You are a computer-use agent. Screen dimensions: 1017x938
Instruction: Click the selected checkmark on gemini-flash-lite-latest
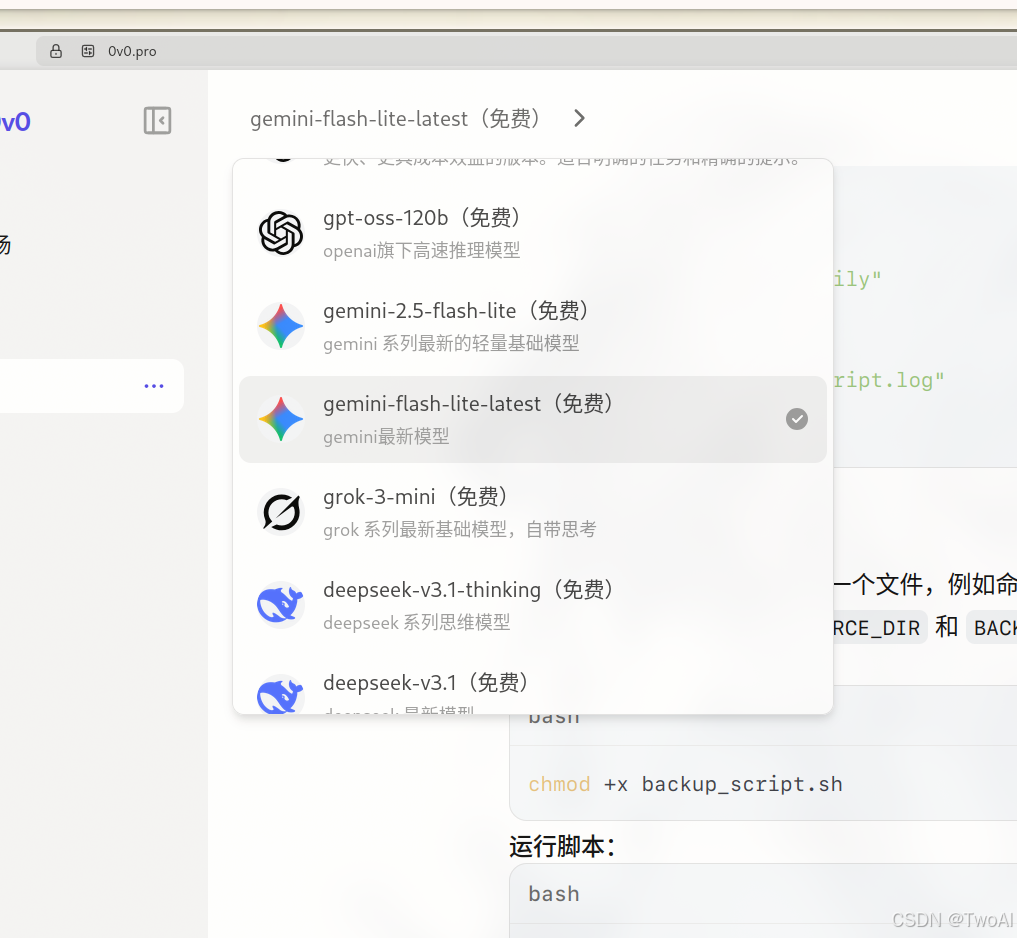coord(797,419)
